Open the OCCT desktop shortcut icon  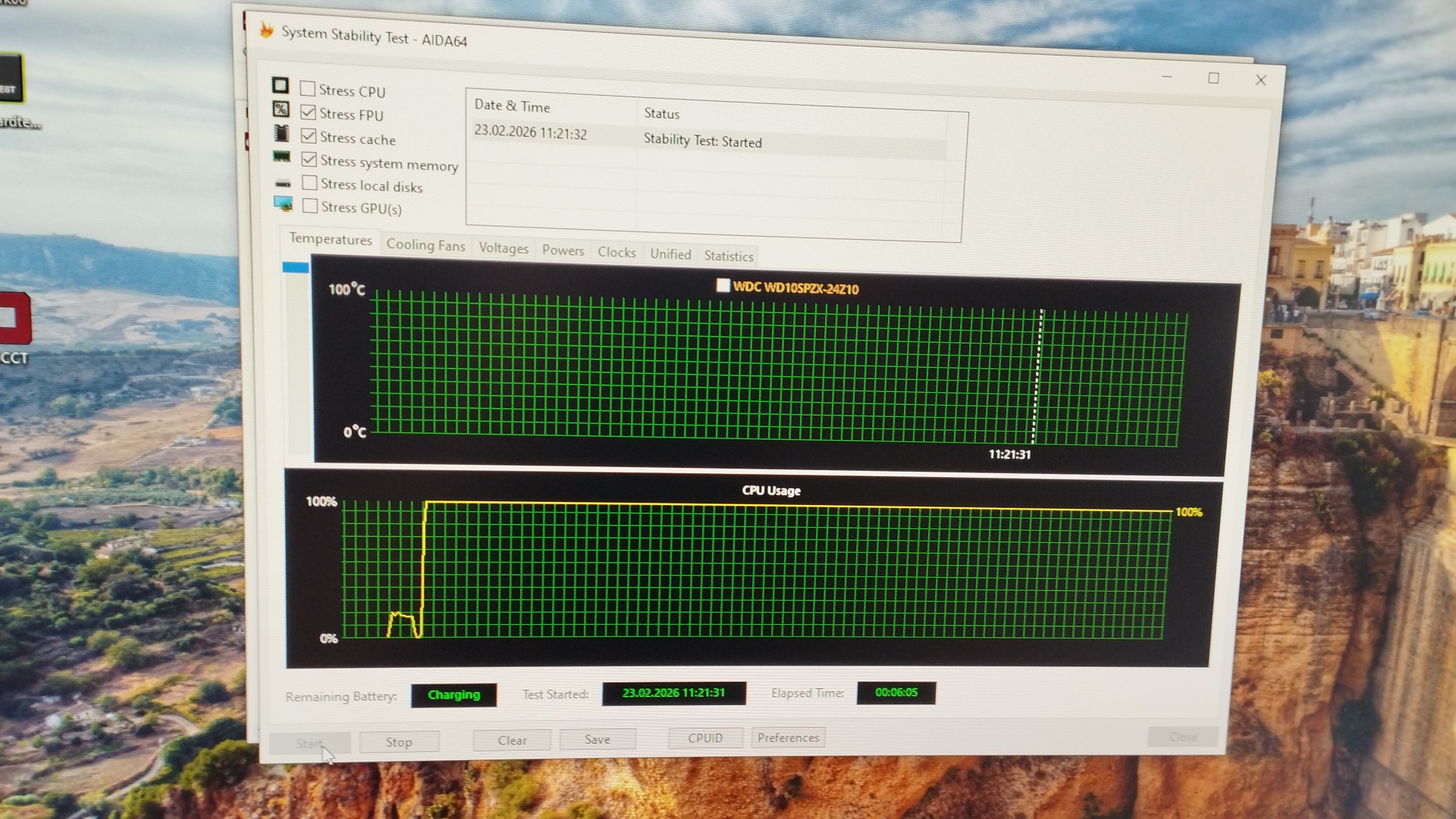pyautogui.click(x=14, y=320)
